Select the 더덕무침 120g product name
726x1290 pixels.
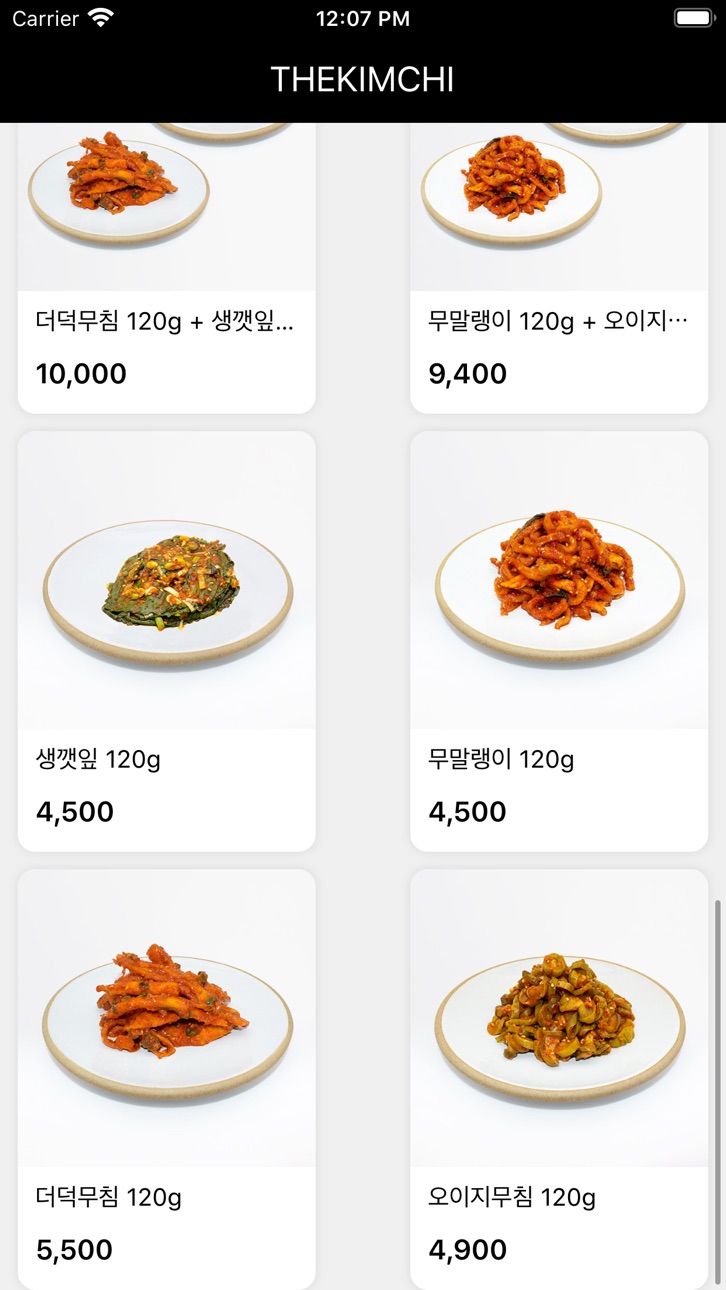109,1197
